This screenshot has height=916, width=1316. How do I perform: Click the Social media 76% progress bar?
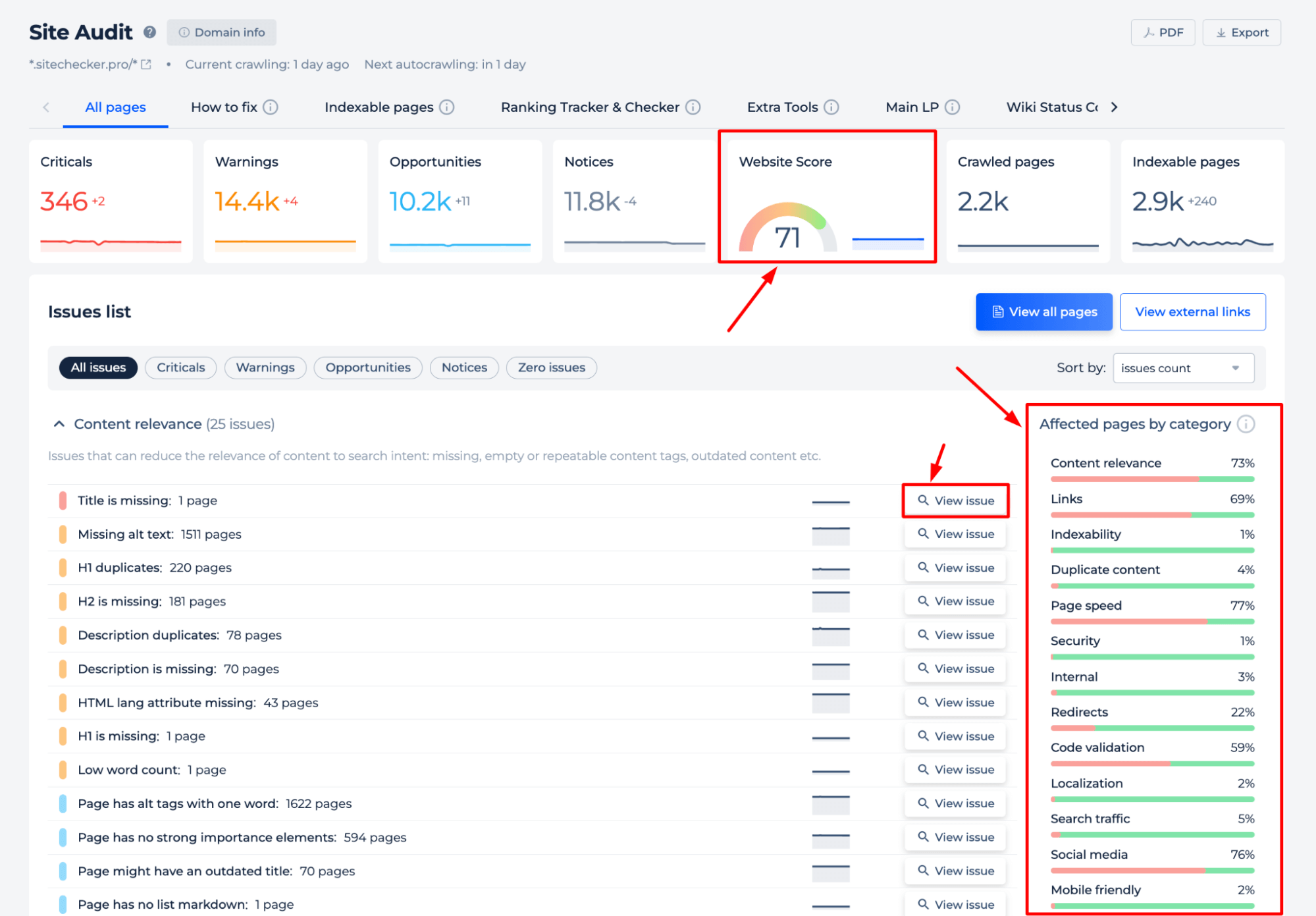coord(1152,871)
